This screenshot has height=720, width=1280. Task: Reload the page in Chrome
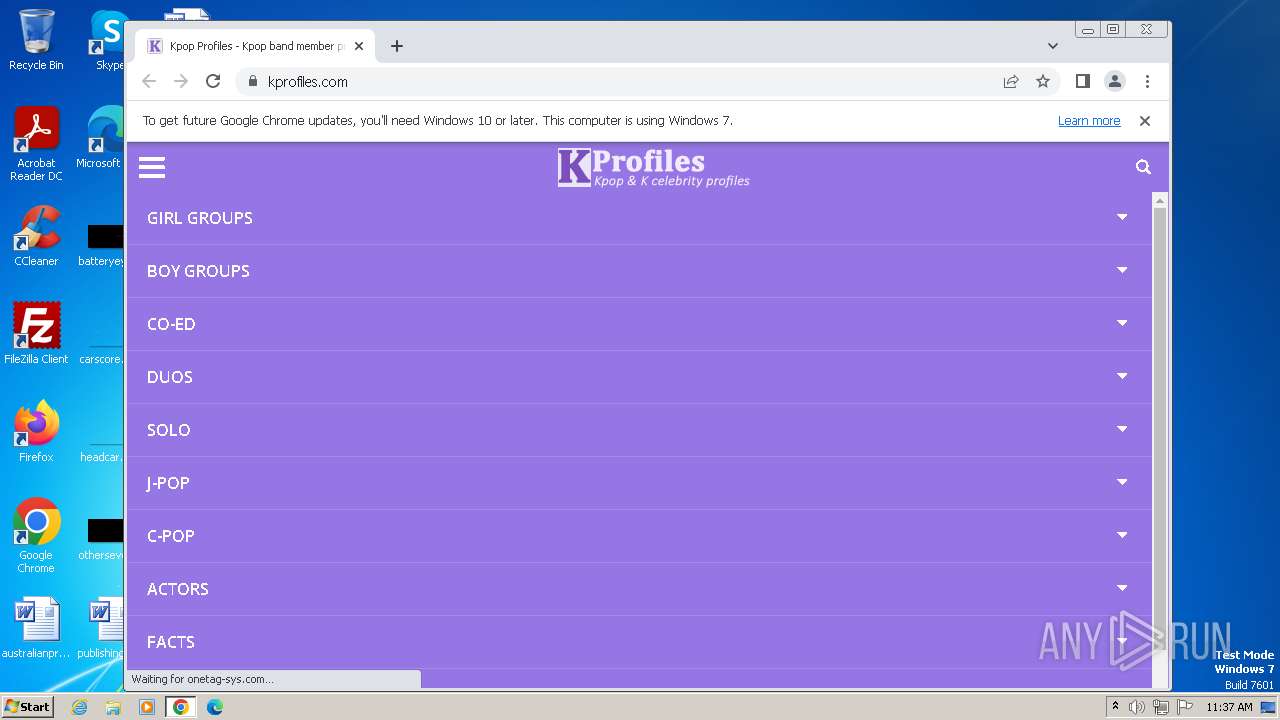pyautogui.click(x=213, y=82)
